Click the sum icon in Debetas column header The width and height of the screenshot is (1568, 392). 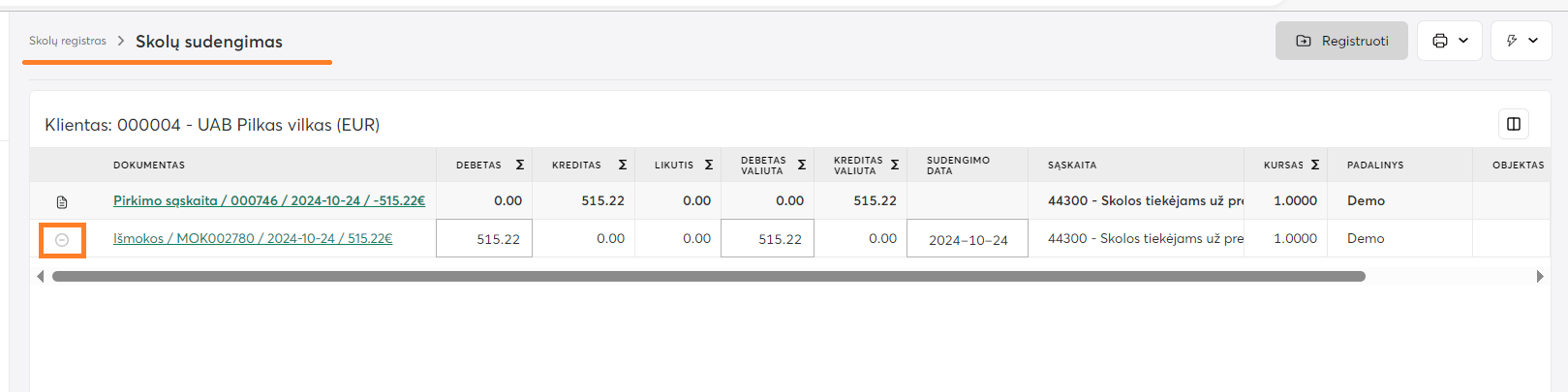(x=520, y=166)
